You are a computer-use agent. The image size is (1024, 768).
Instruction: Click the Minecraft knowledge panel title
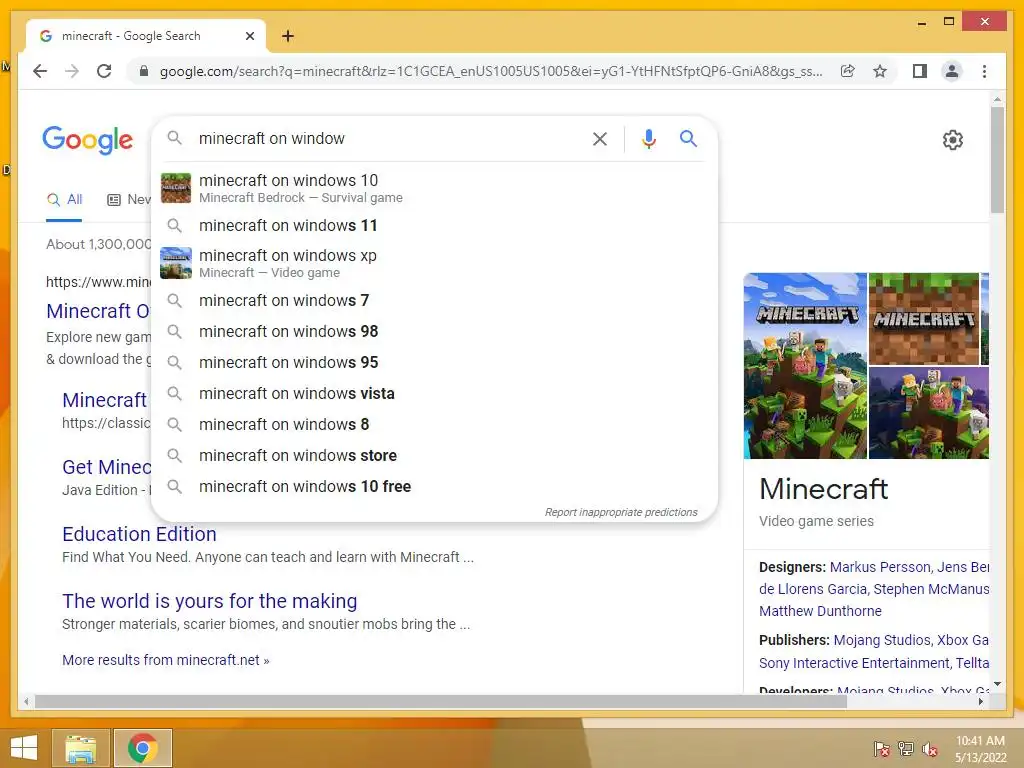824,488
